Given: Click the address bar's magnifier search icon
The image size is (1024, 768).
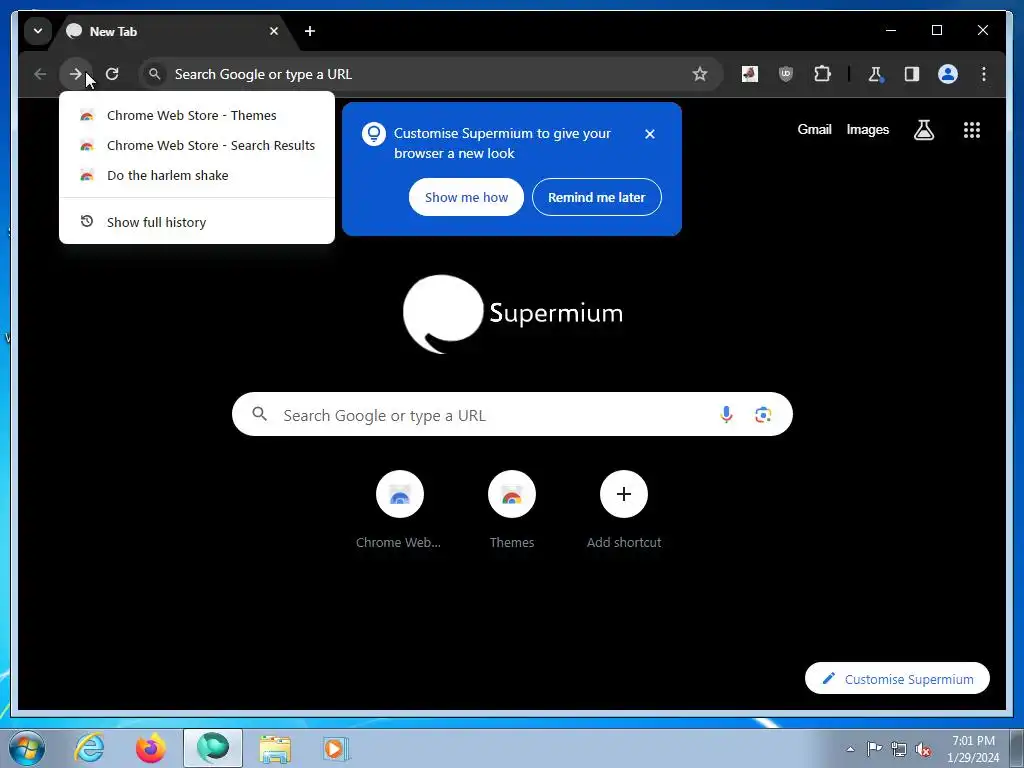Looking at the screenshot, I should pos(155,74).
